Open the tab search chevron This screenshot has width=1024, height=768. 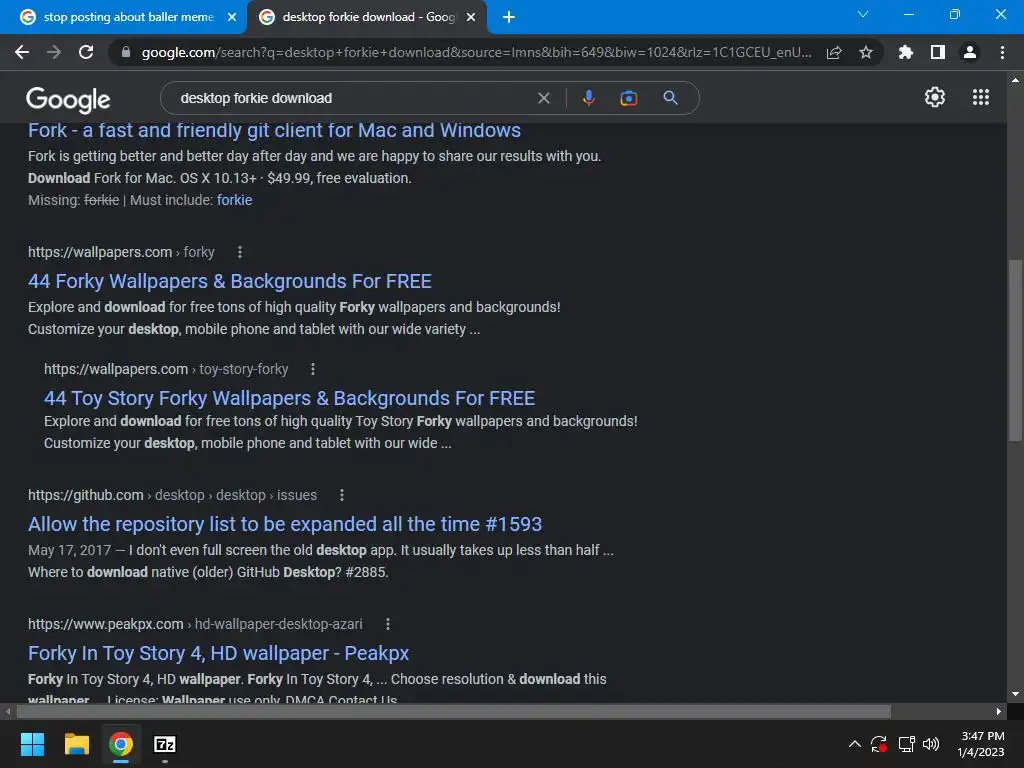point(863,14)
